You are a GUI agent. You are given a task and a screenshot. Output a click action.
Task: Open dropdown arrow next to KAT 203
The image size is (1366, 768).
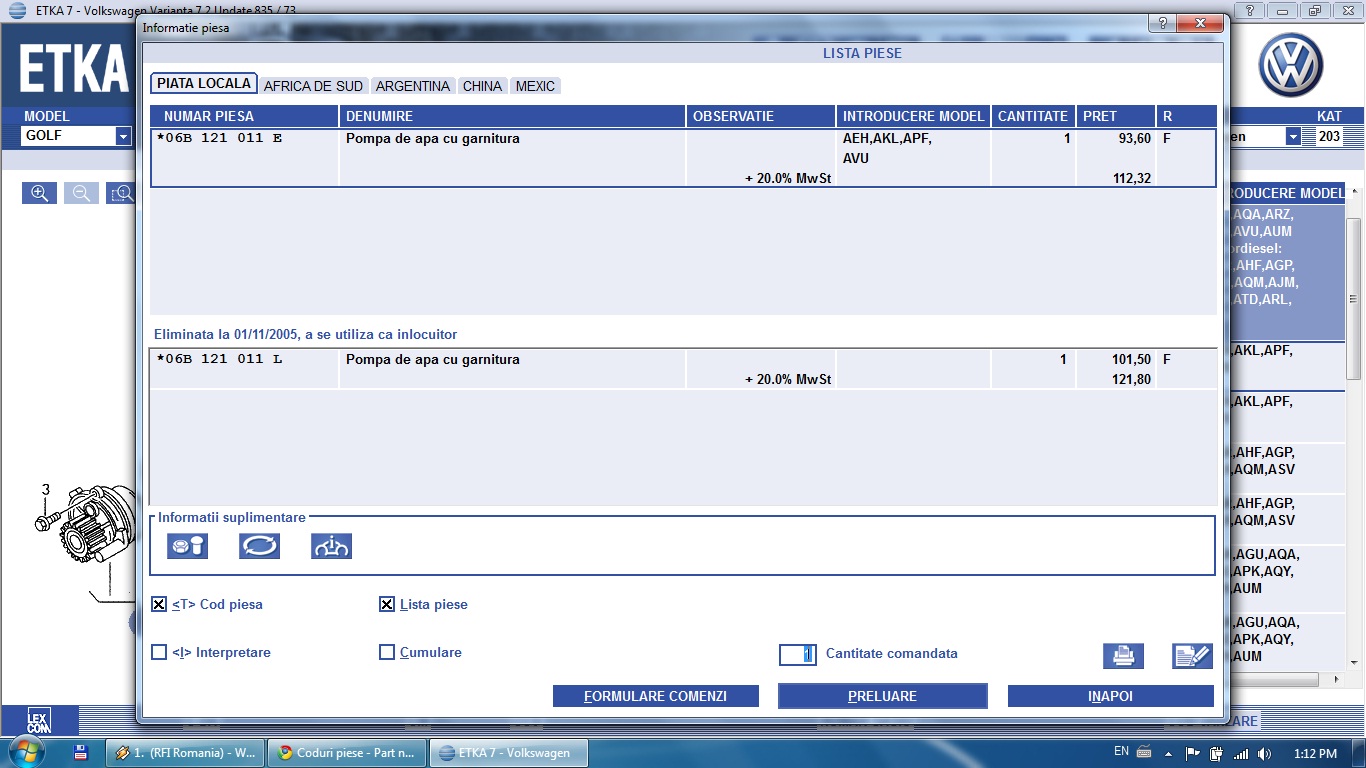click(1293, 136)
